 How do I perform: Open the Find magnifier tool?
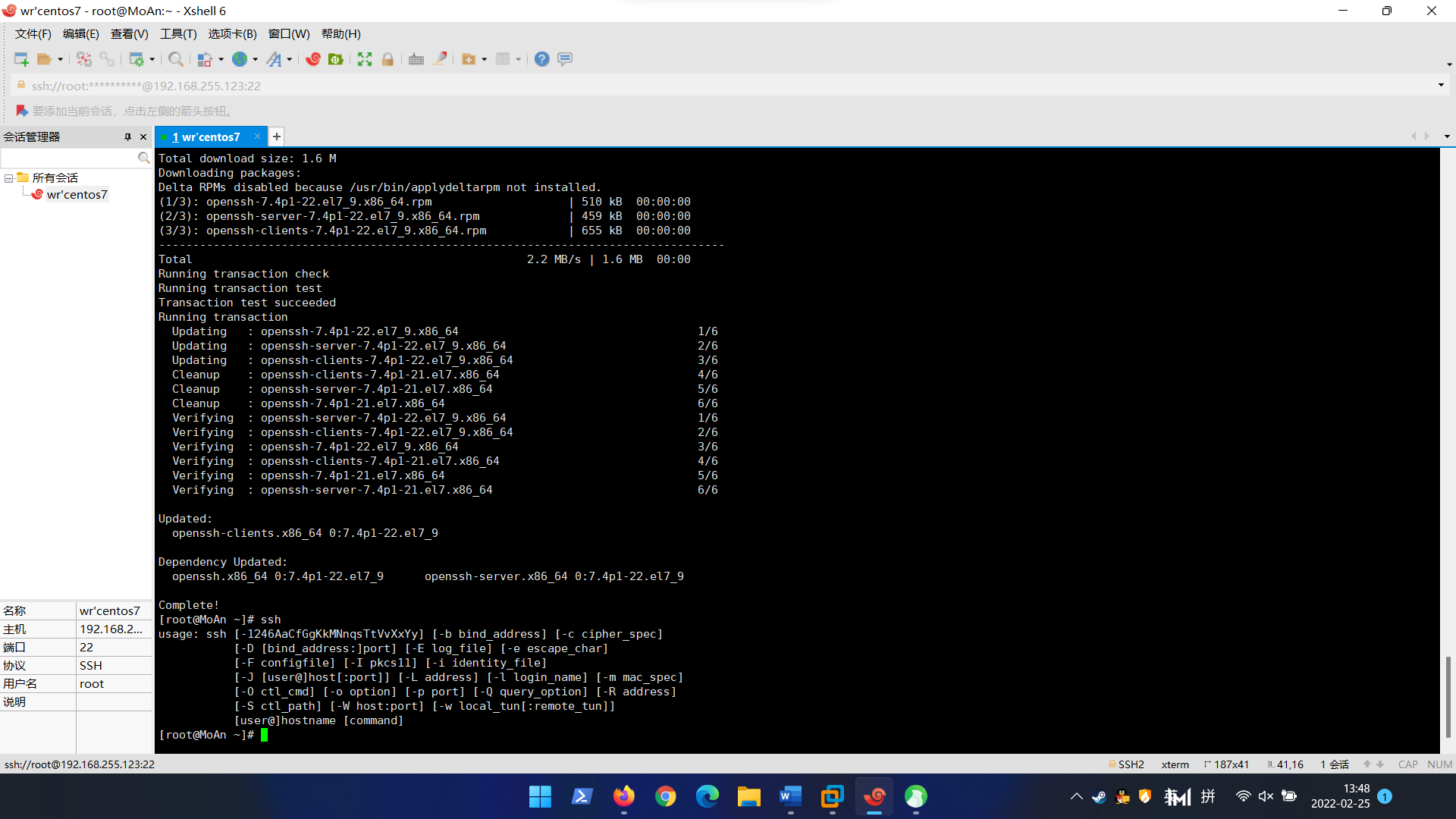coord(175,59)
